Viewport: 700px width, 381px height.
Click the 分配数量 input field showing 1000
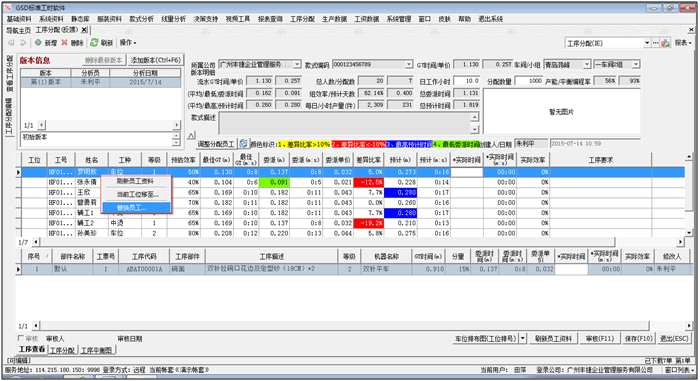pos(529,81)
